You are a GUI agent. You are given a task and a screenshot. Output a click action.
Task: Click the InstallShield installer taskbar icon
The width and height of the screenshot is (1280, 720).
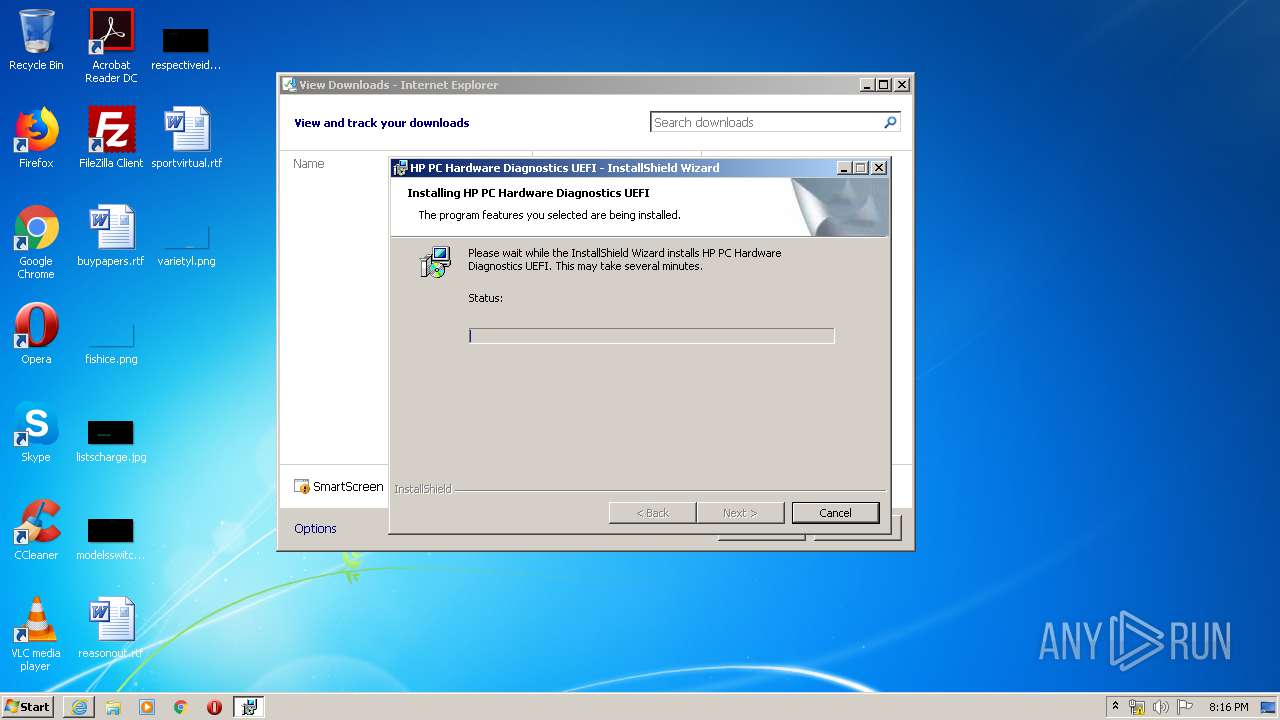pyautogui.click(x=249, y=707)
